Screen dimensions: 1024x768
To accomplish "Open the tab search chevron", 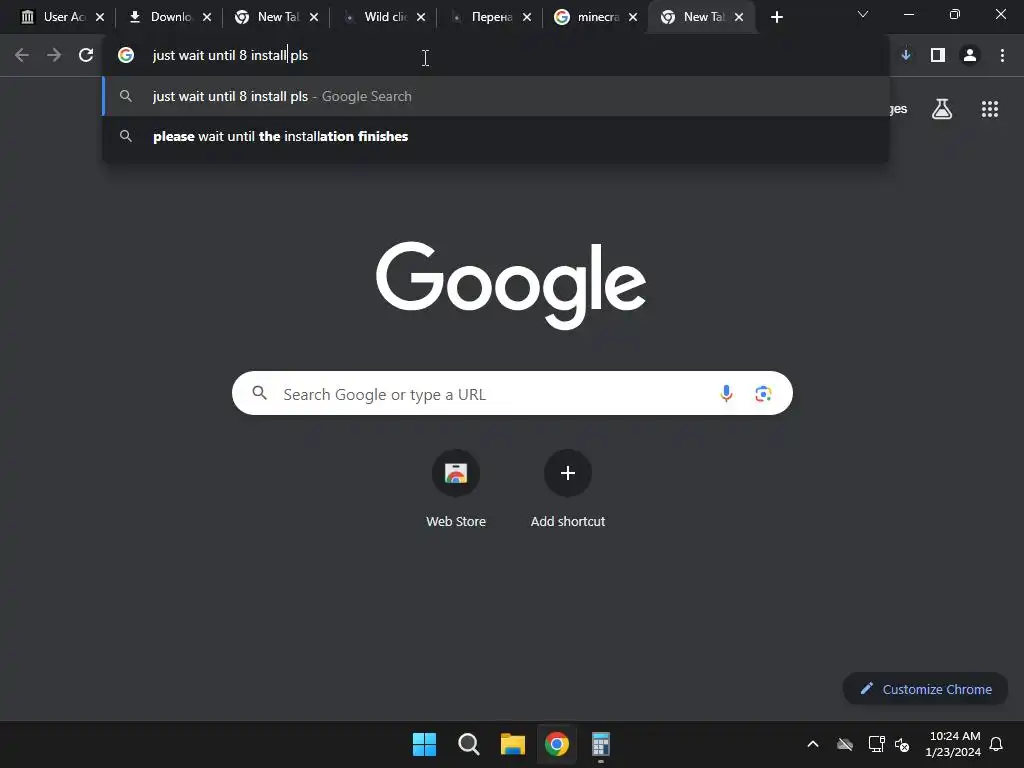I will 863,14.
